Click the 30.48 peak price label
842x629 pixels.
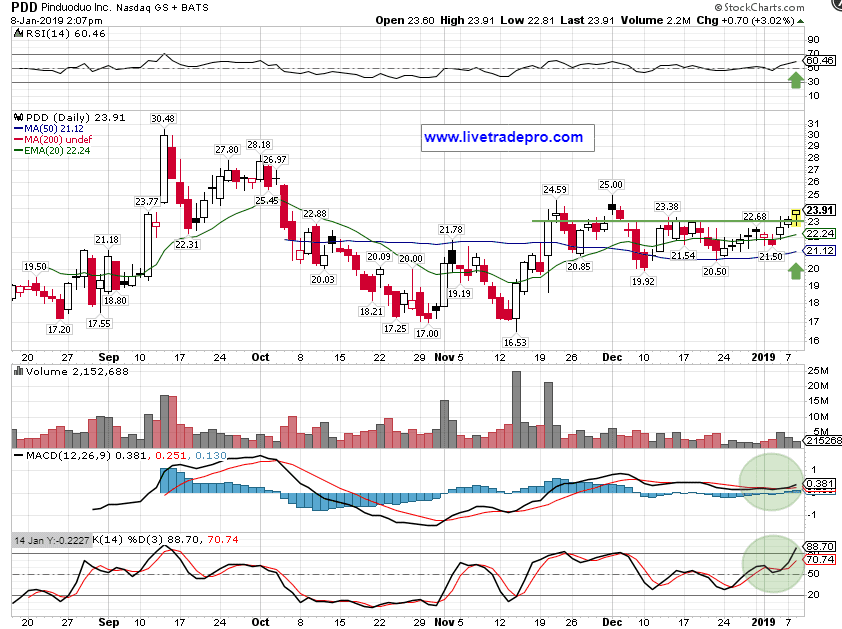click(163, 119)
